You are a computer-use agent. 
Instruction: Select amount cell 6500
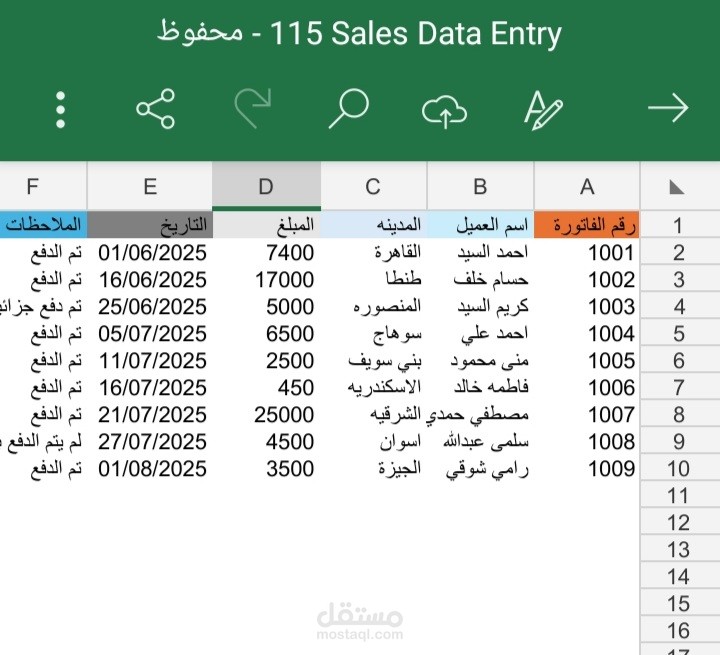pyautogui.click(x=266, y=333)
